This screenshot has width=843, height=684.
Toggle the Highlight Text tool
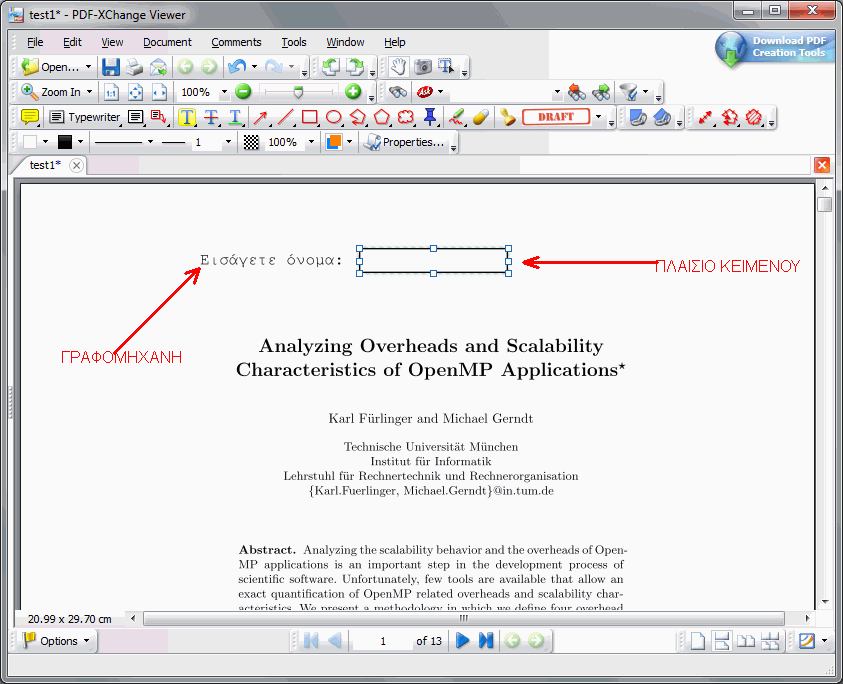(187, 117)
